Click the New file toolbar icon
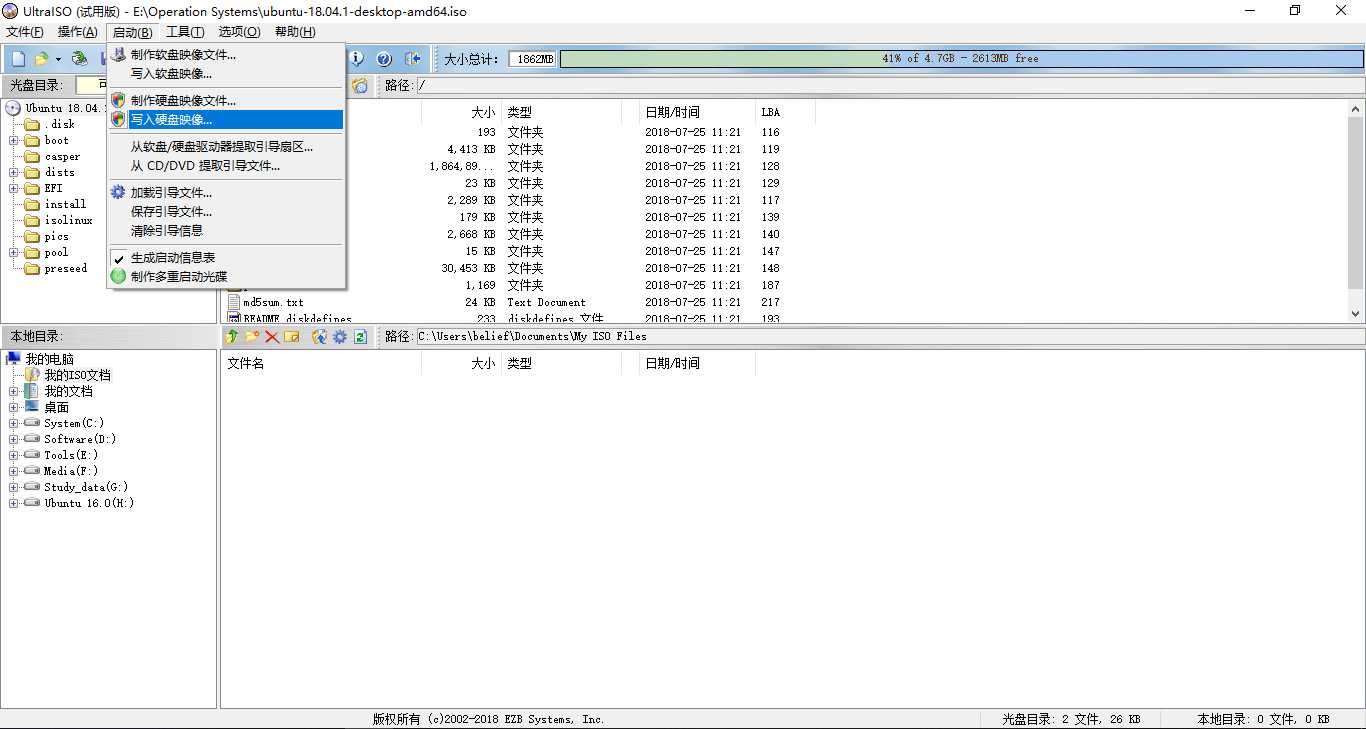The width and height of the screenshot is (1366, 729). [18, 59]
